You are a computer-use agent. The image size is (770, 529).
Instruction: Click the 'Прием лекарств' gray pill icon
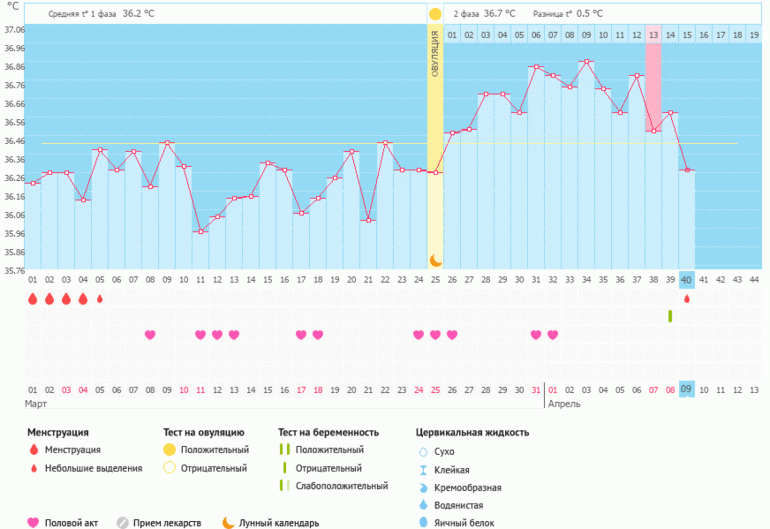122,522
